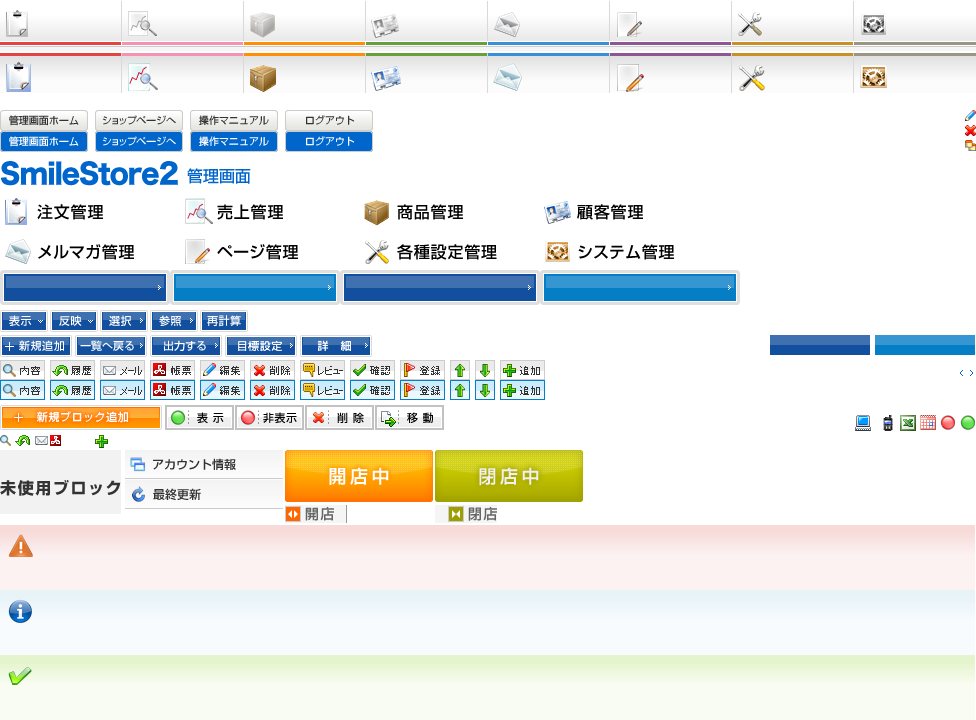Click the standalone green circle status icon
The width and height of the screenshot is (976, 720).
pyautogui.click(x=968, y=423)
